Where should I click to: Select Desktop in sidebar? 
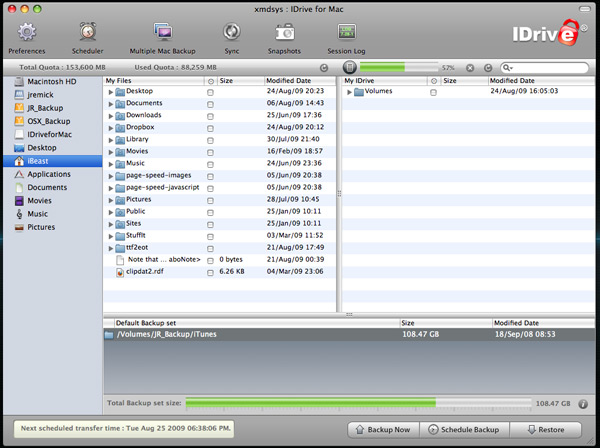coord(52,148)
